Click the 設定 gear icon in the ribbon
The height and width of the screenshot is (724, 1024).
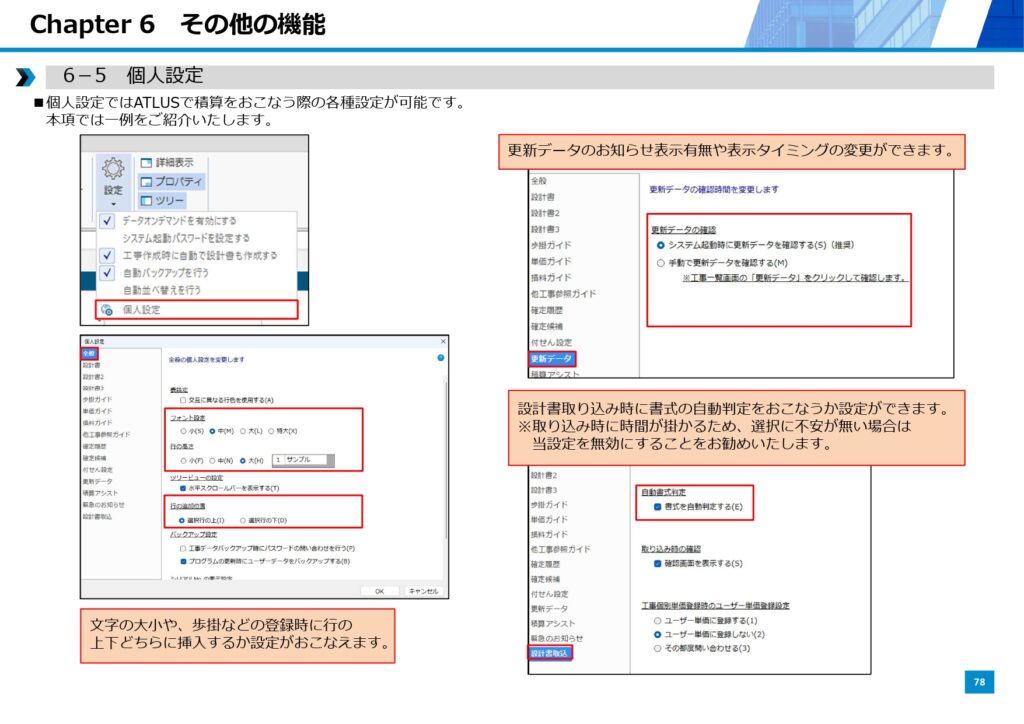(x=113, y=168)
